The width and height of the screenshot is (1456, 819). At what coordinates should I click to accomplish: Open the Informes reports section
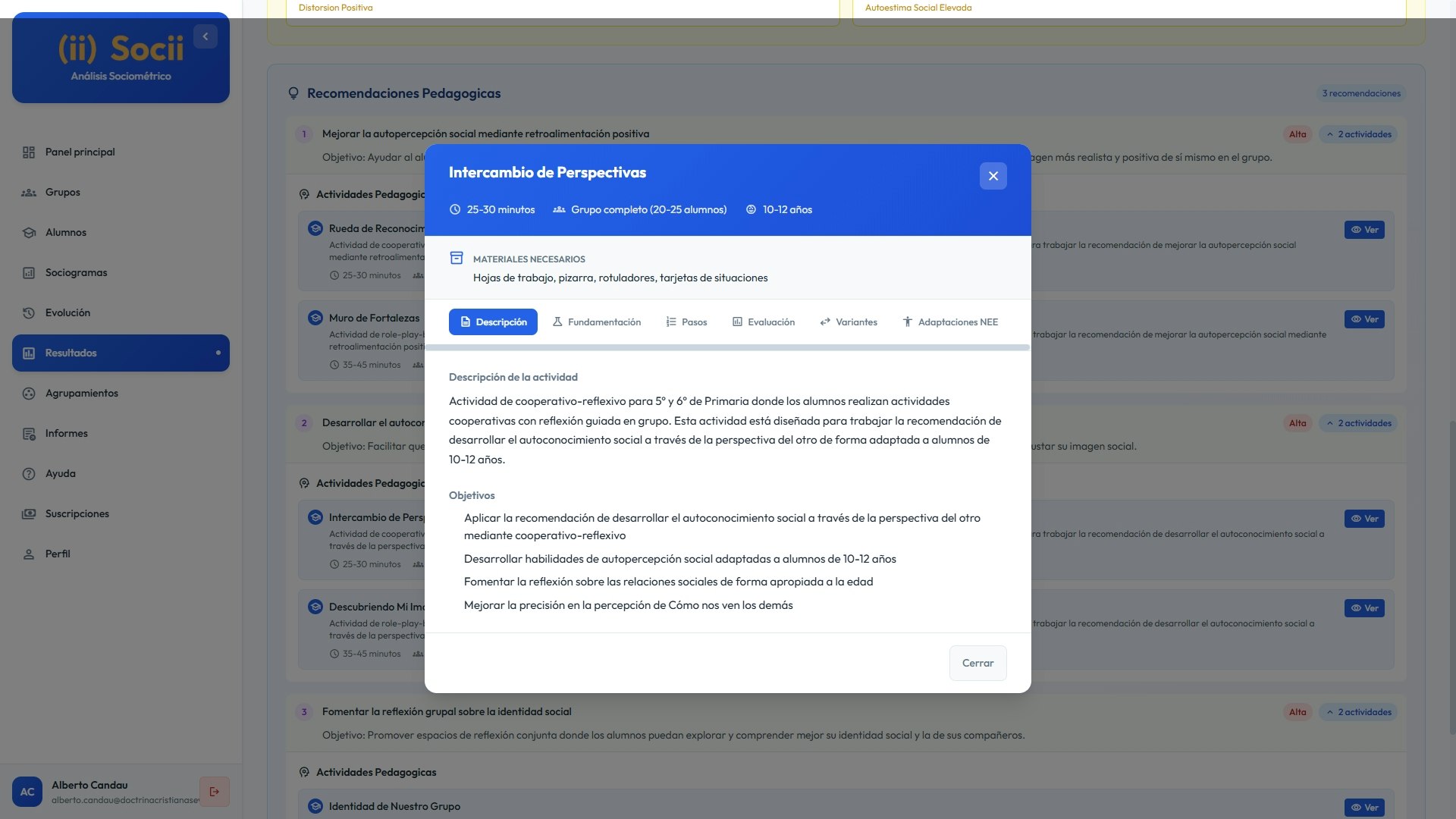tap(67, 433)
